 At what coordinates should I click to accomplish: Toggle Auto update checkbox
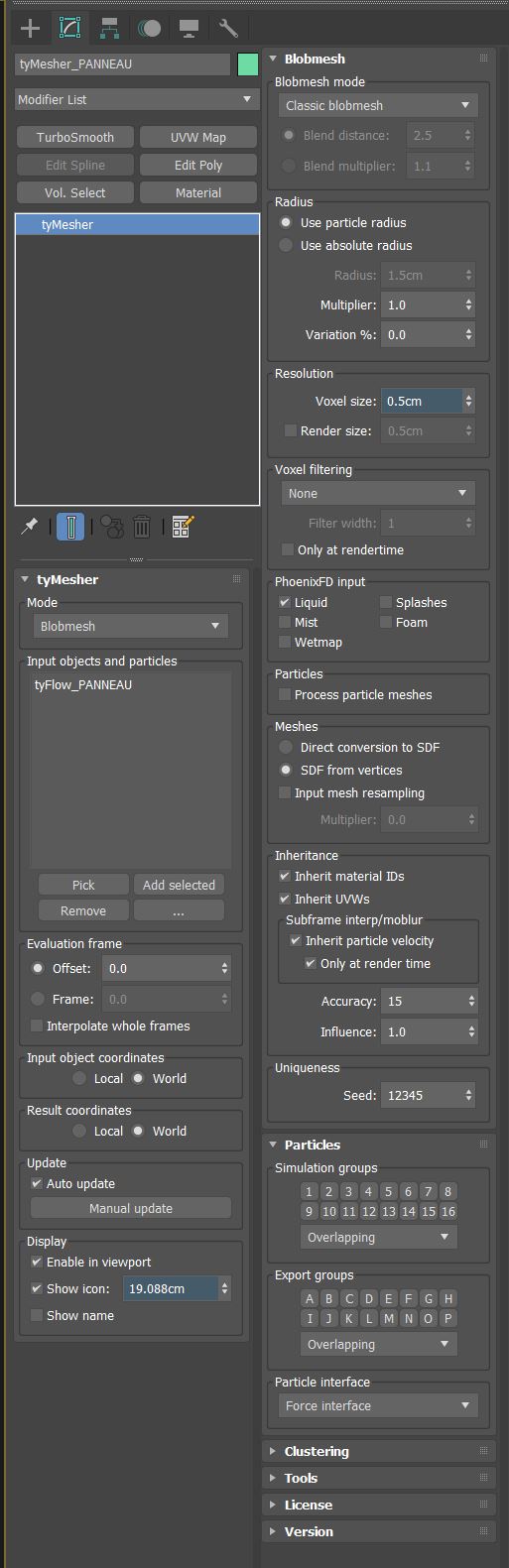coord(38,1183)
